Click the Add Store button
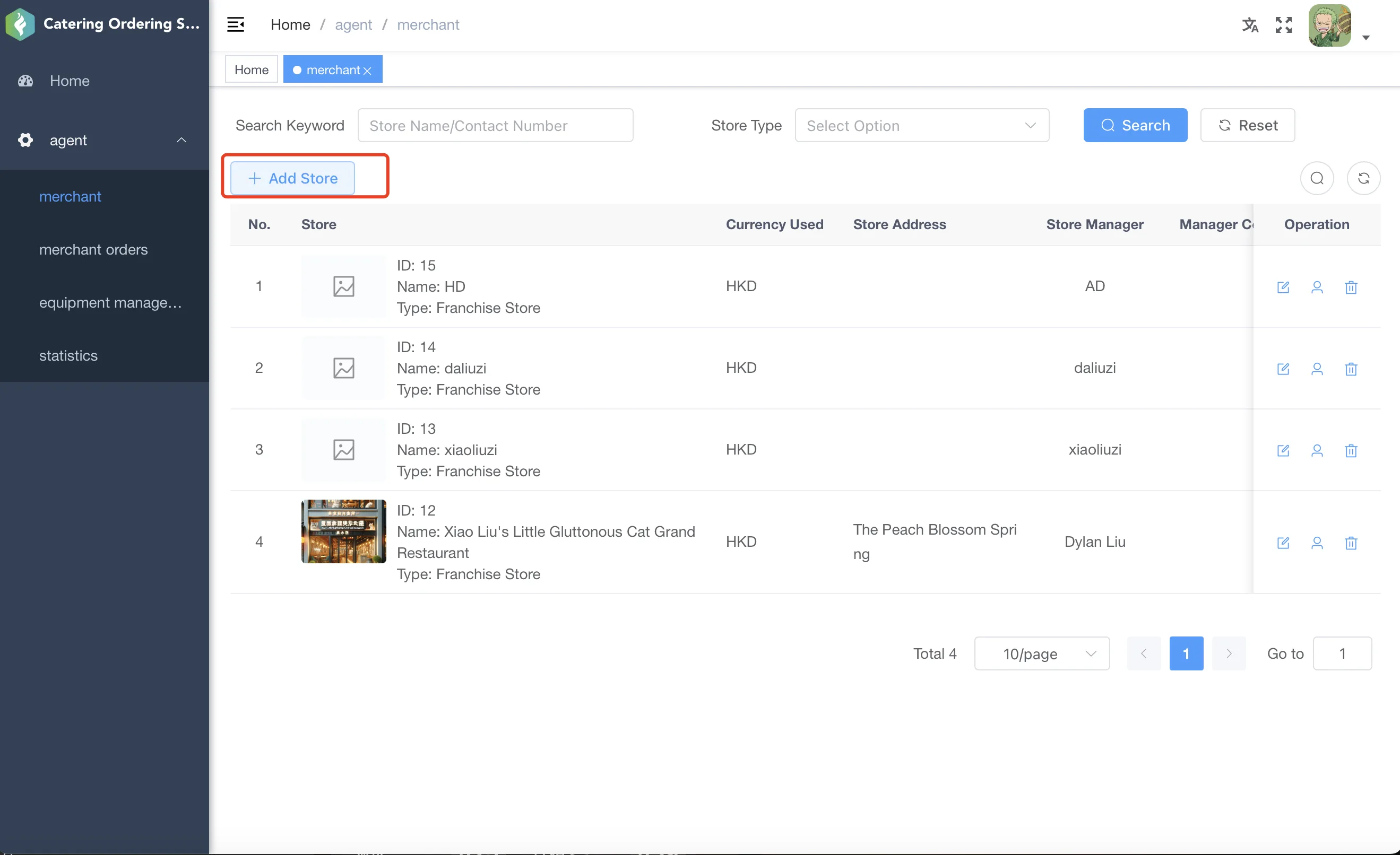The width and height of the screenshot is (1400, 855). coord(292,178)
